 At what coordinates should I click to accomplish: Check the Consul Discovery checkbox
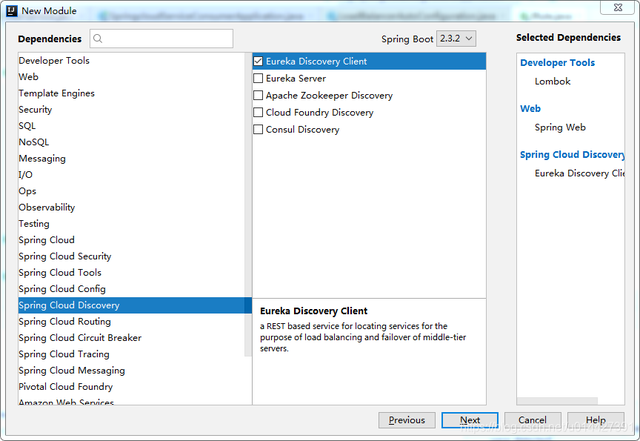pos(258,129)
